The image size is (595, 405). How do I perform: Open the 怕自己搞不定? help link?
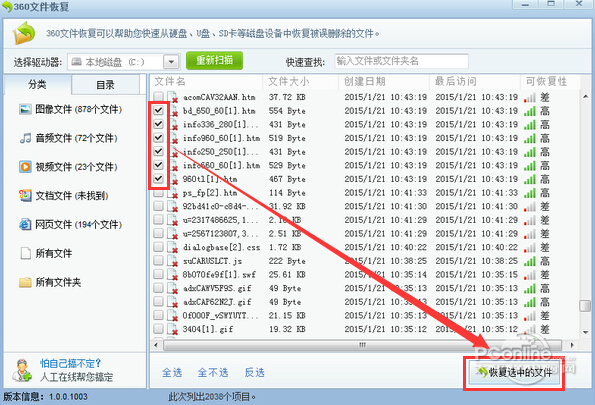[x=70, y=364]
